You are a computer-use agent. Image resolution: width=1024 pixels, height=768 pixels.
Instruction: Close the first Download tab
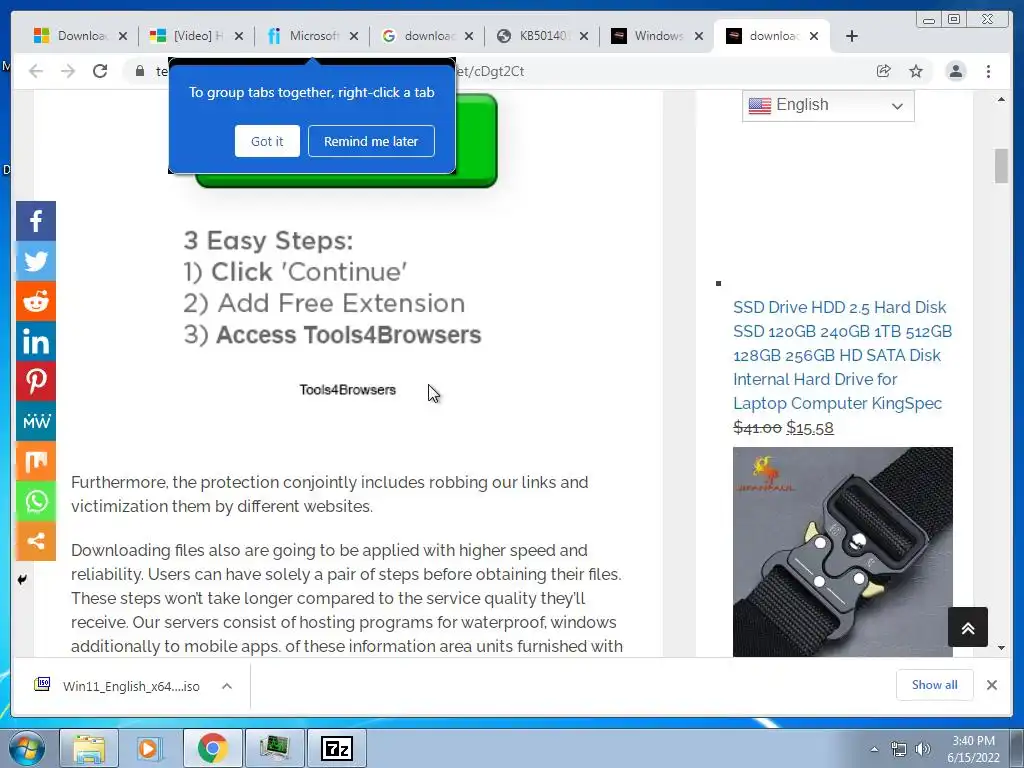click(x=123, y=36)
